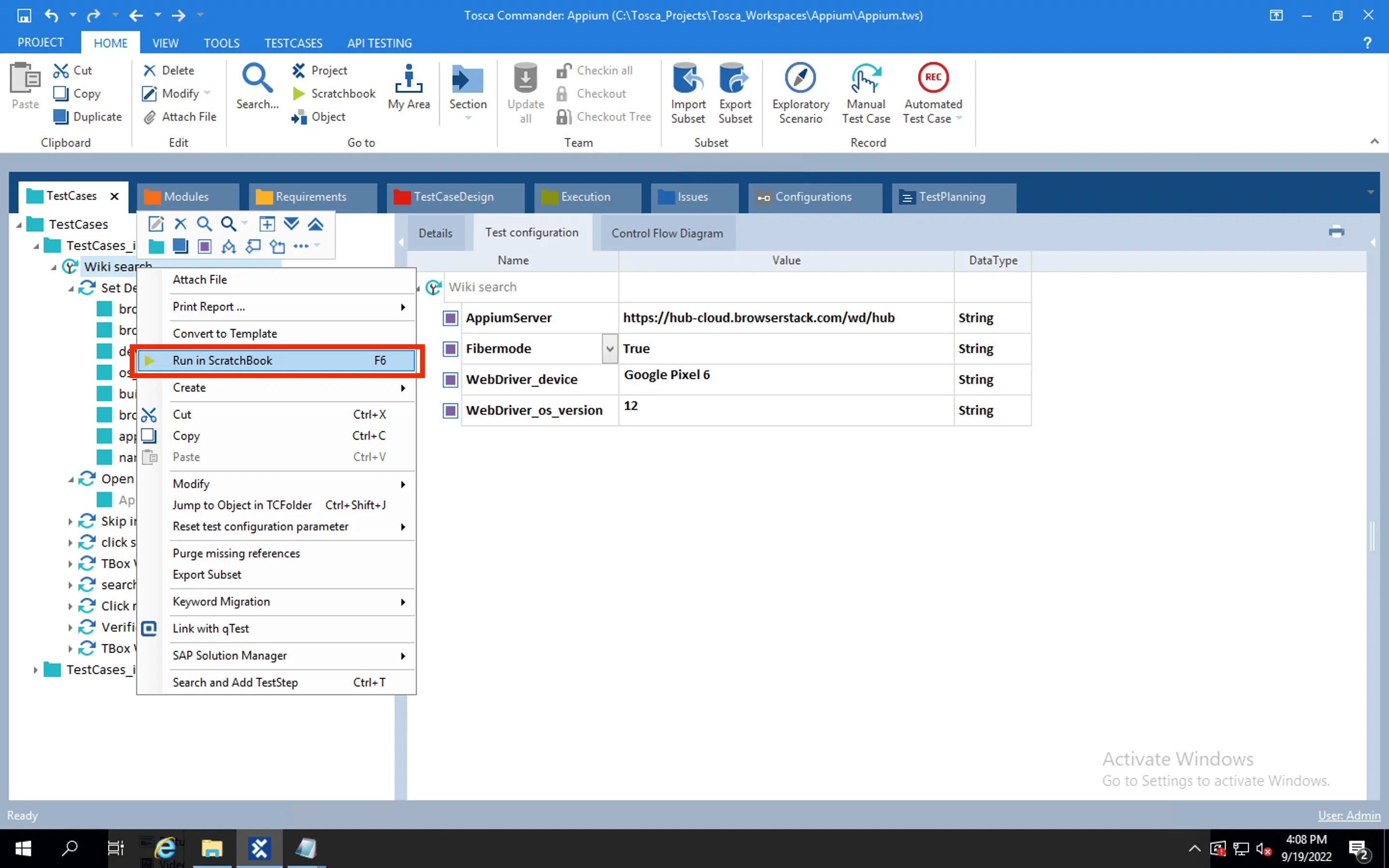
Task: Collapse the Wiki search tree node
Action: tap(54, 268)
